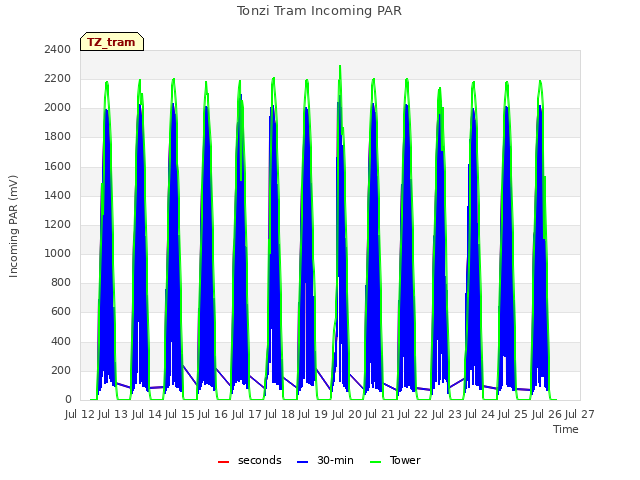
Task: Click the tallest green Tower peak near 2300
Action: 340,67
